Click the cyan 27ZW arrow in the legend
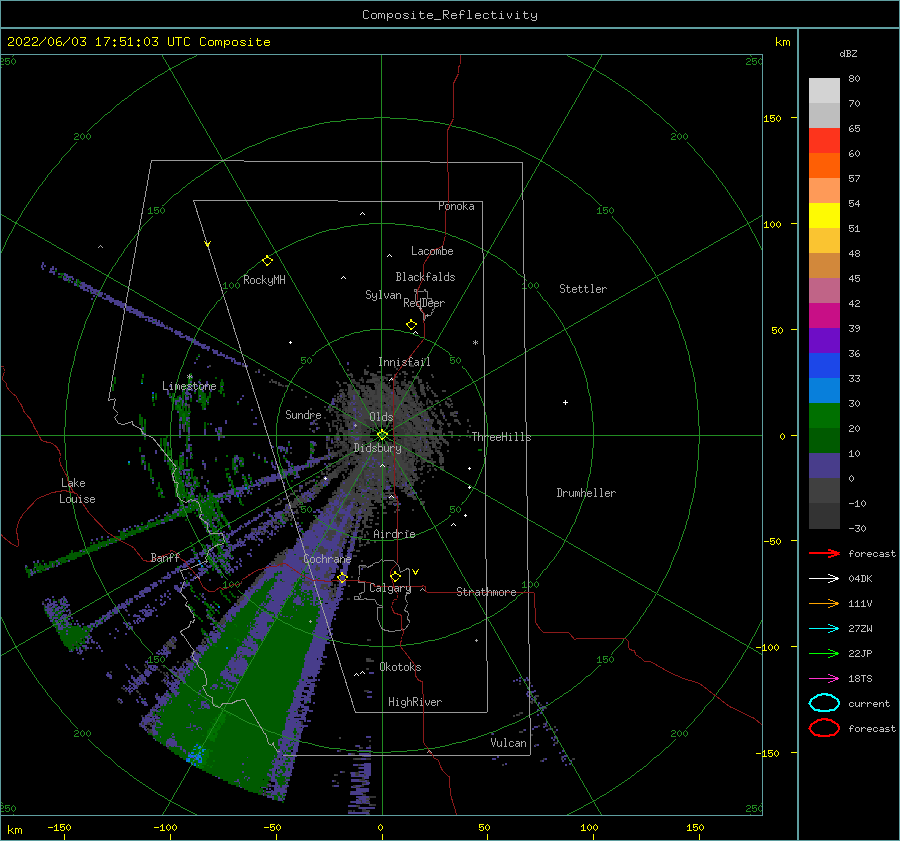The height and width of the screenshot is (841, 900). coord(824,629)
